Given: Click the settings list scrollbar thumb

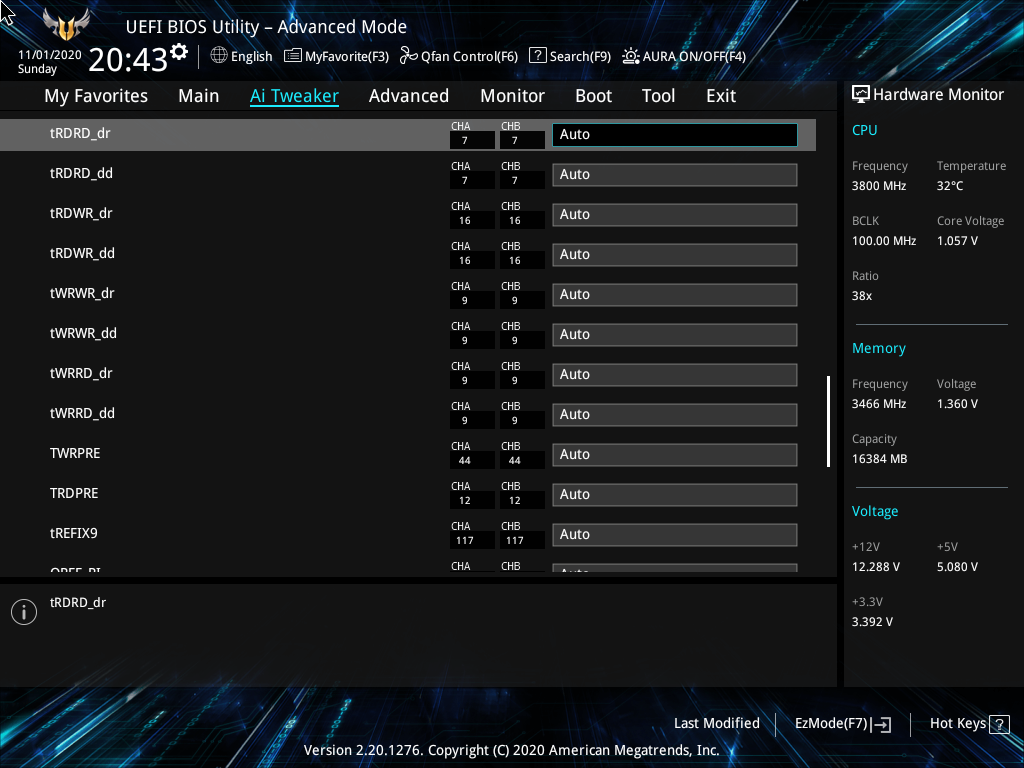Looking at the screenshot, I should [x=829, y=421].
